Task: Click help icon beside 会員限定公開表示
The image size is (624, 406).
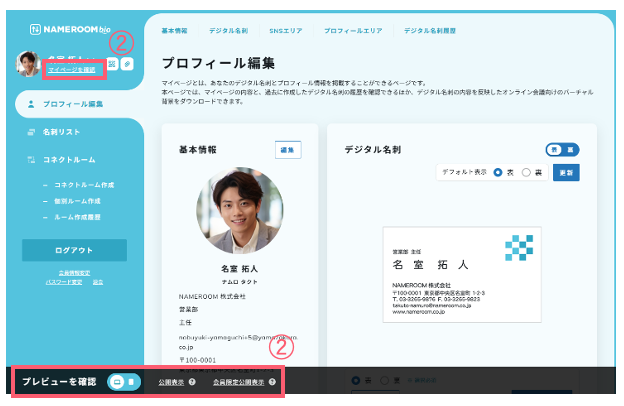Action: tap(272, 382)
